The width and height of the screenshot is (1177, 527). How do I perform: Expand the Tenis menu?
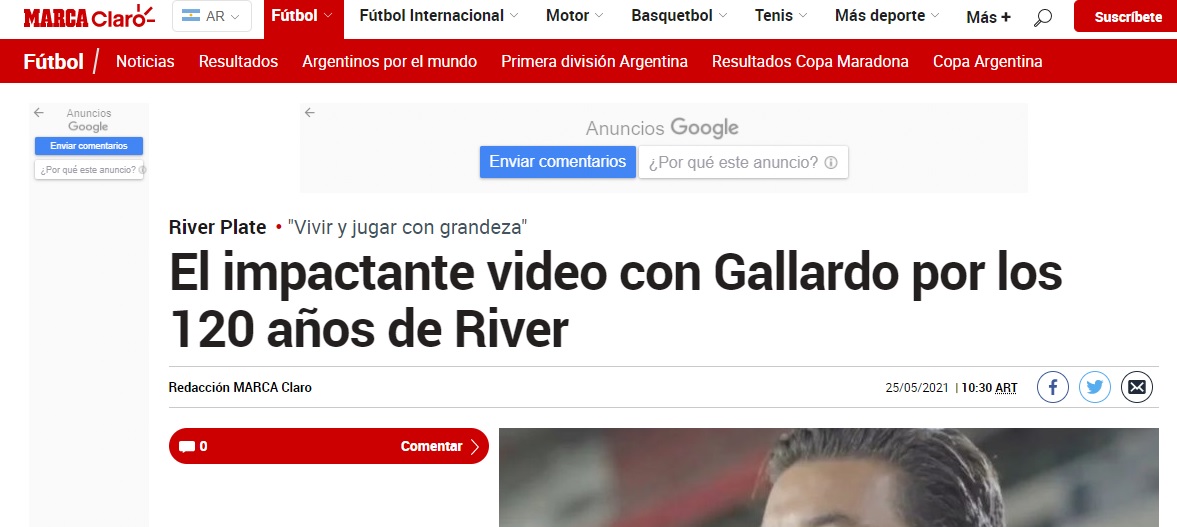[781, 16]
